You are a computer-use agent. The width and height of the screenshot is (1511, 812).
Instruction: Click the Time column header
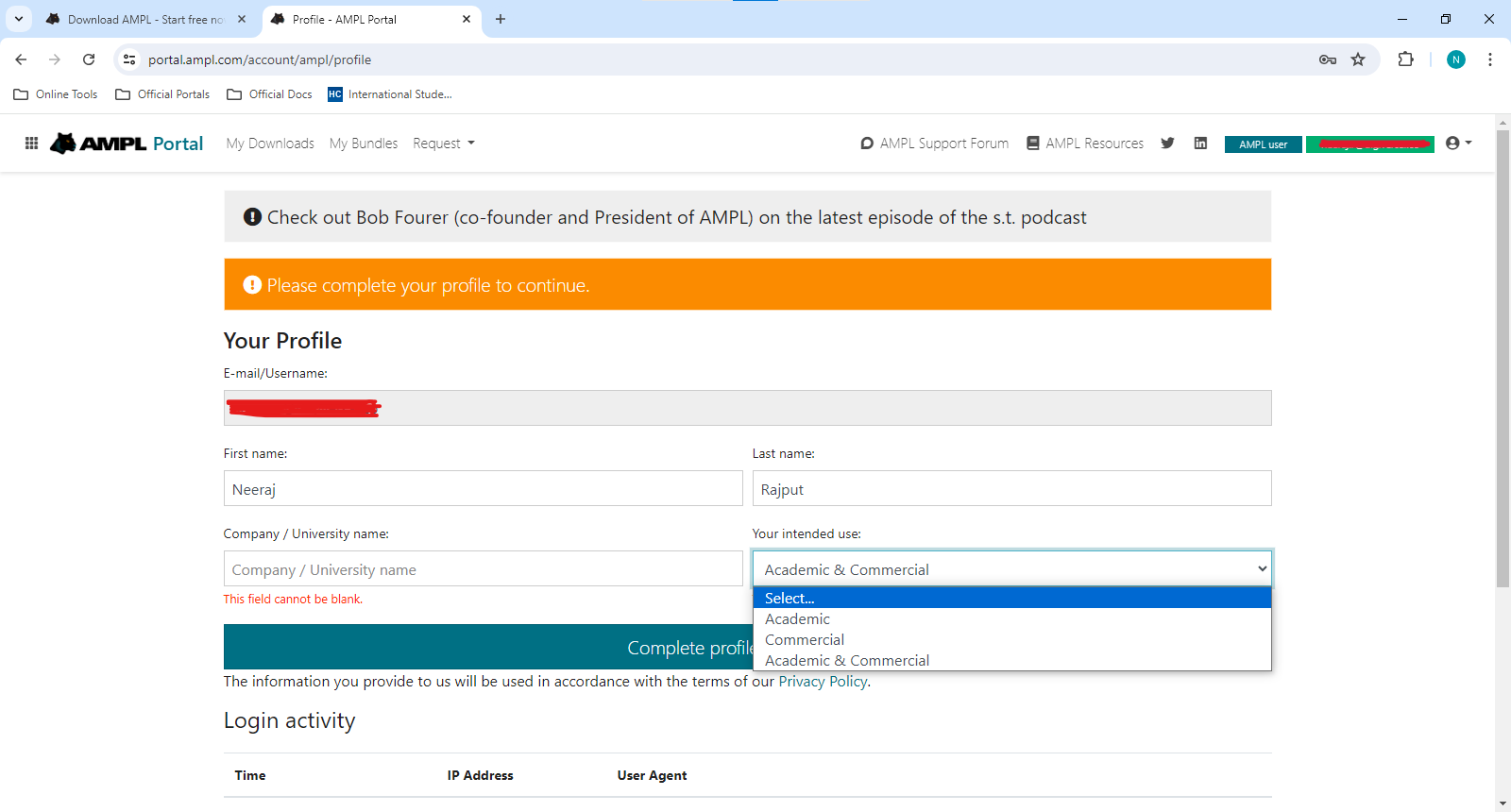[x=250, y=775]
